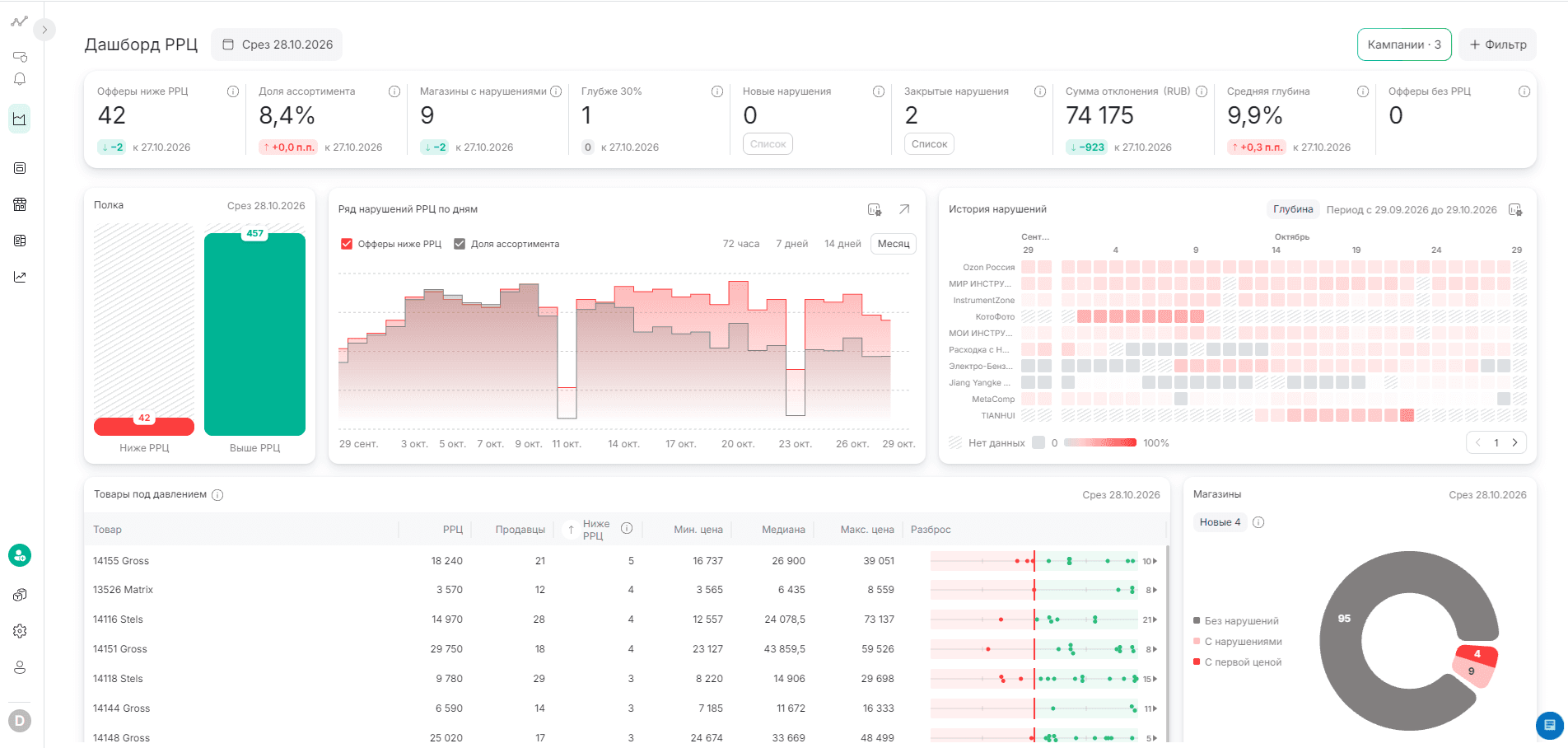
Task: Expand the Разброс row for 14155 Gross
Action: (1150, 561)
